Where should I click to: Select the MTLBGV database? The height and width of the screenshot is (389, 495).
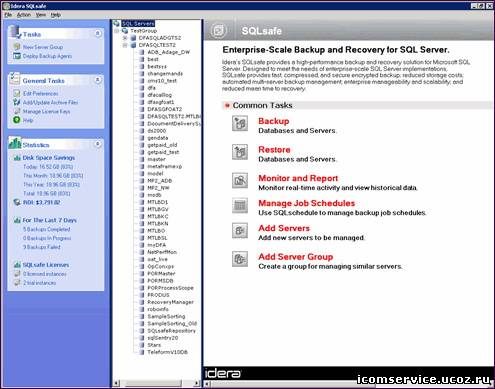click(158, 209)
